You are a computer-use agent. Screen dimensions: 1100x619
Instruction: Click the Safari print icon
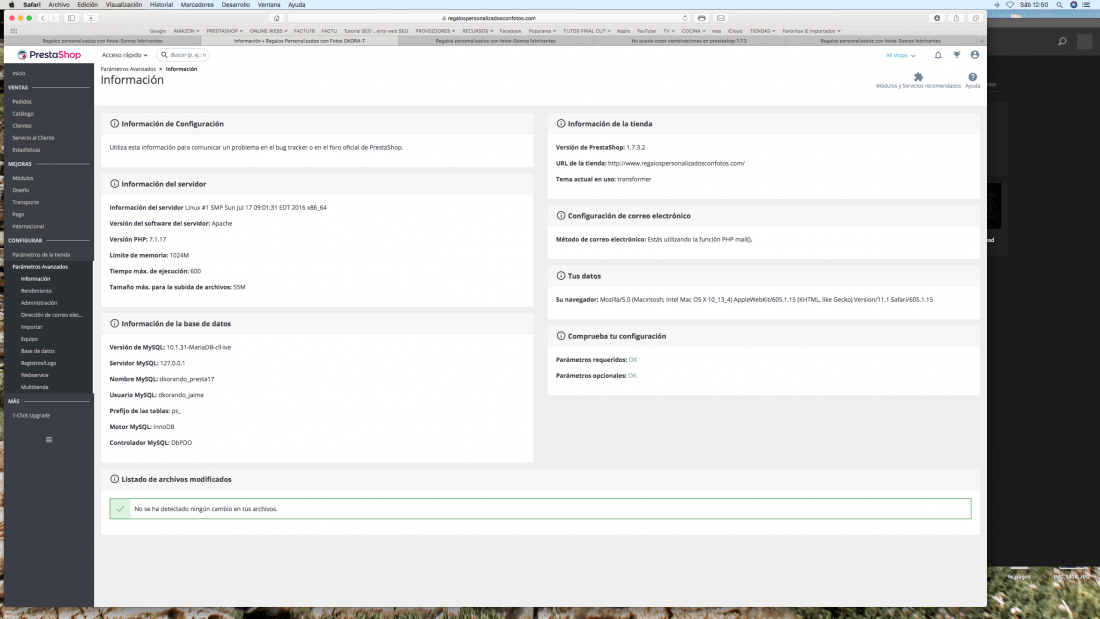pos(702,18)
